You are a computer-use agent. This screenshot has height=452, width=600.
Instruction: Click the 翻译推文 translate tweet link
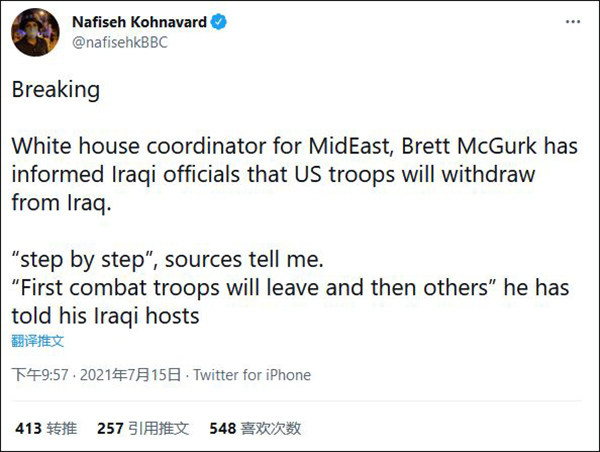(x=38, y=341)
